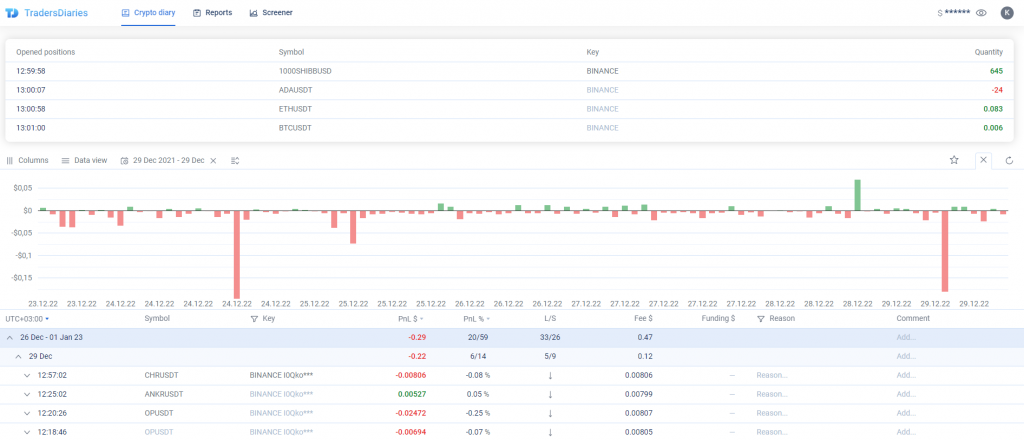Open user profile avatar K
1024x440 pixels.
tap(1006, 13)
